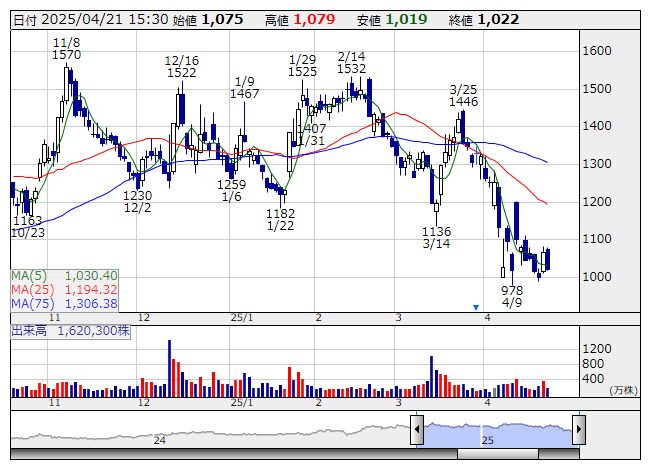Screen dimensions: 653x470
Task: Click the MA(75) 1,306.38 legend entry
Action: pos(64,304)
